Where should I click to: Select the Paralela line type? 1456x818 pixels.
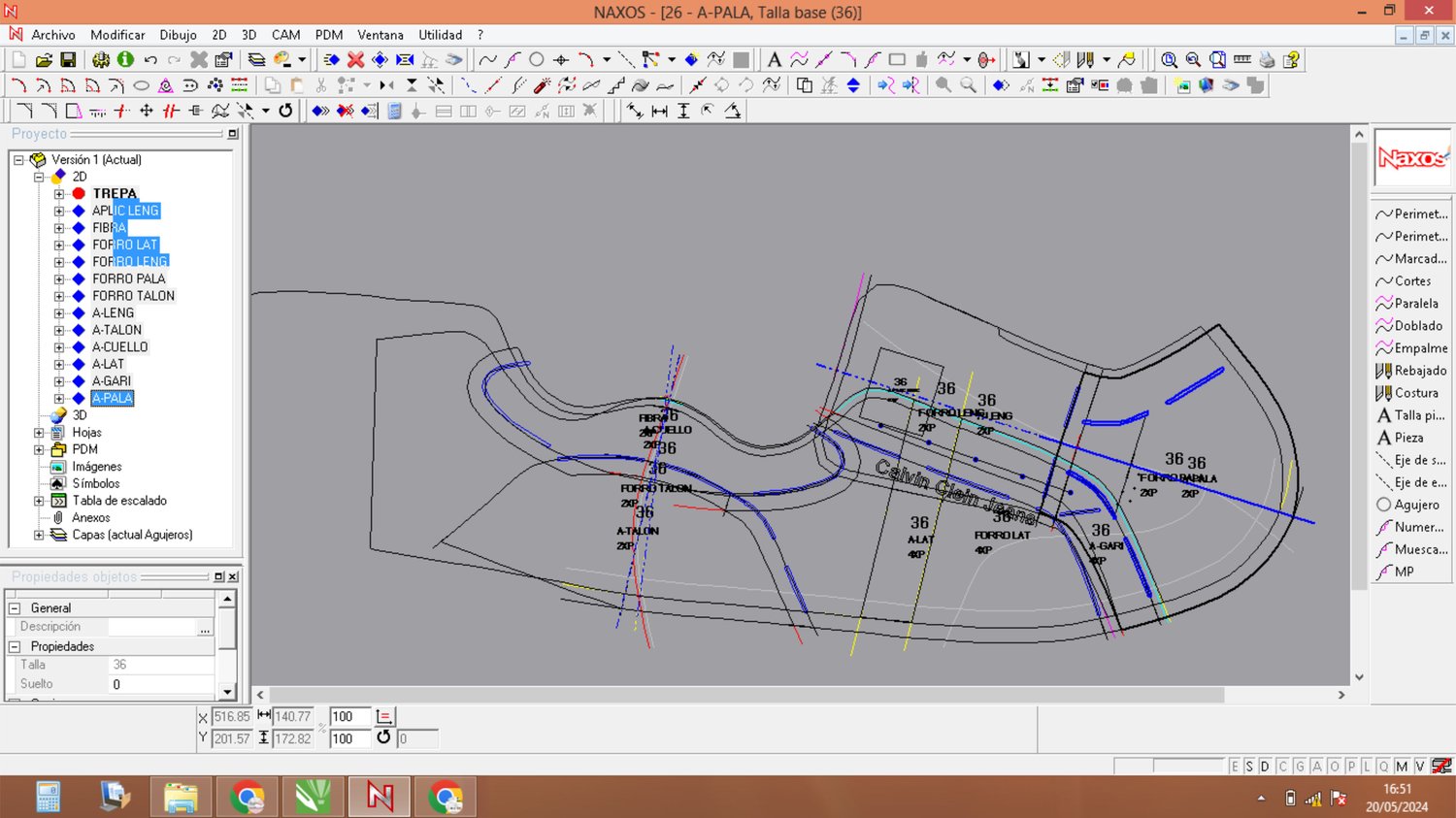pos(1407,304)
